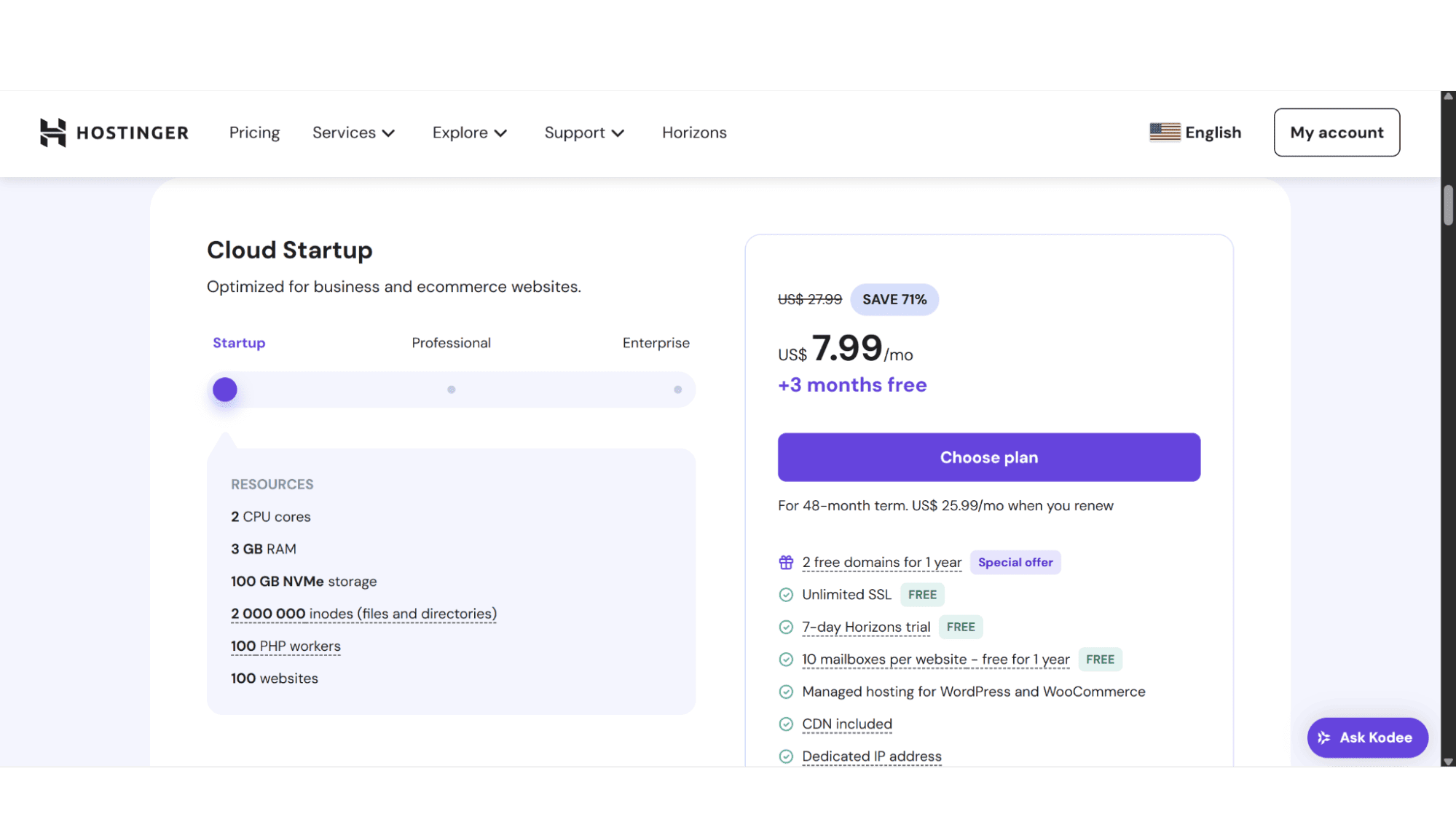Viewport: 1456px width, 819px height.
Task: Go to Horizons in the navigation
Action: pyautogui.click(x=694, y=132)
